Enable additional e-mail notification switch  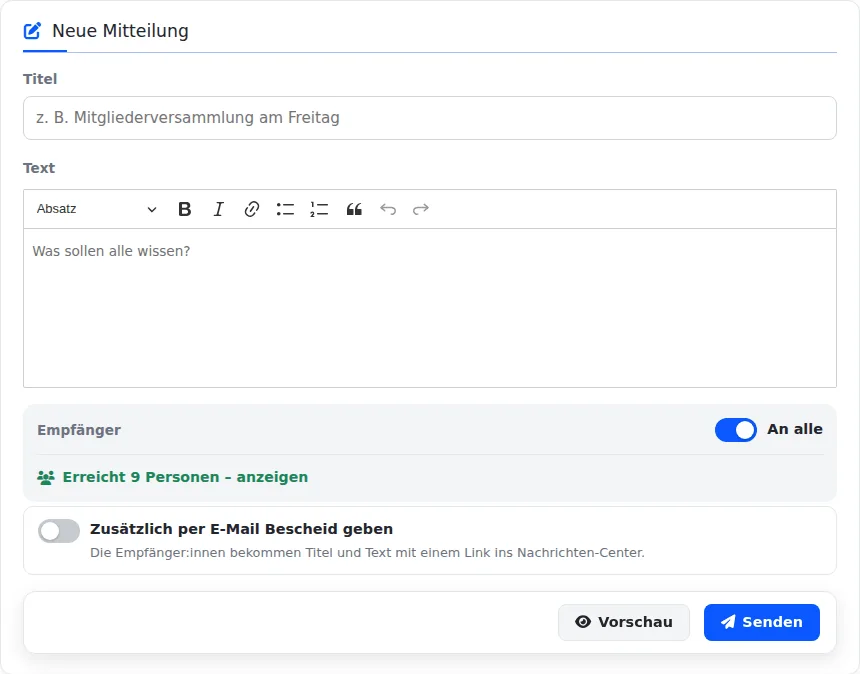point(59,530)
